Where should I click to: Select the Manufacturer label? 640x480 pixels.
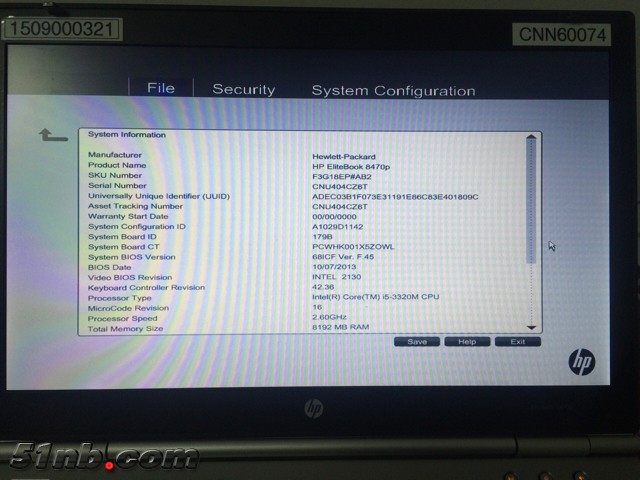[x=115, y=155]
